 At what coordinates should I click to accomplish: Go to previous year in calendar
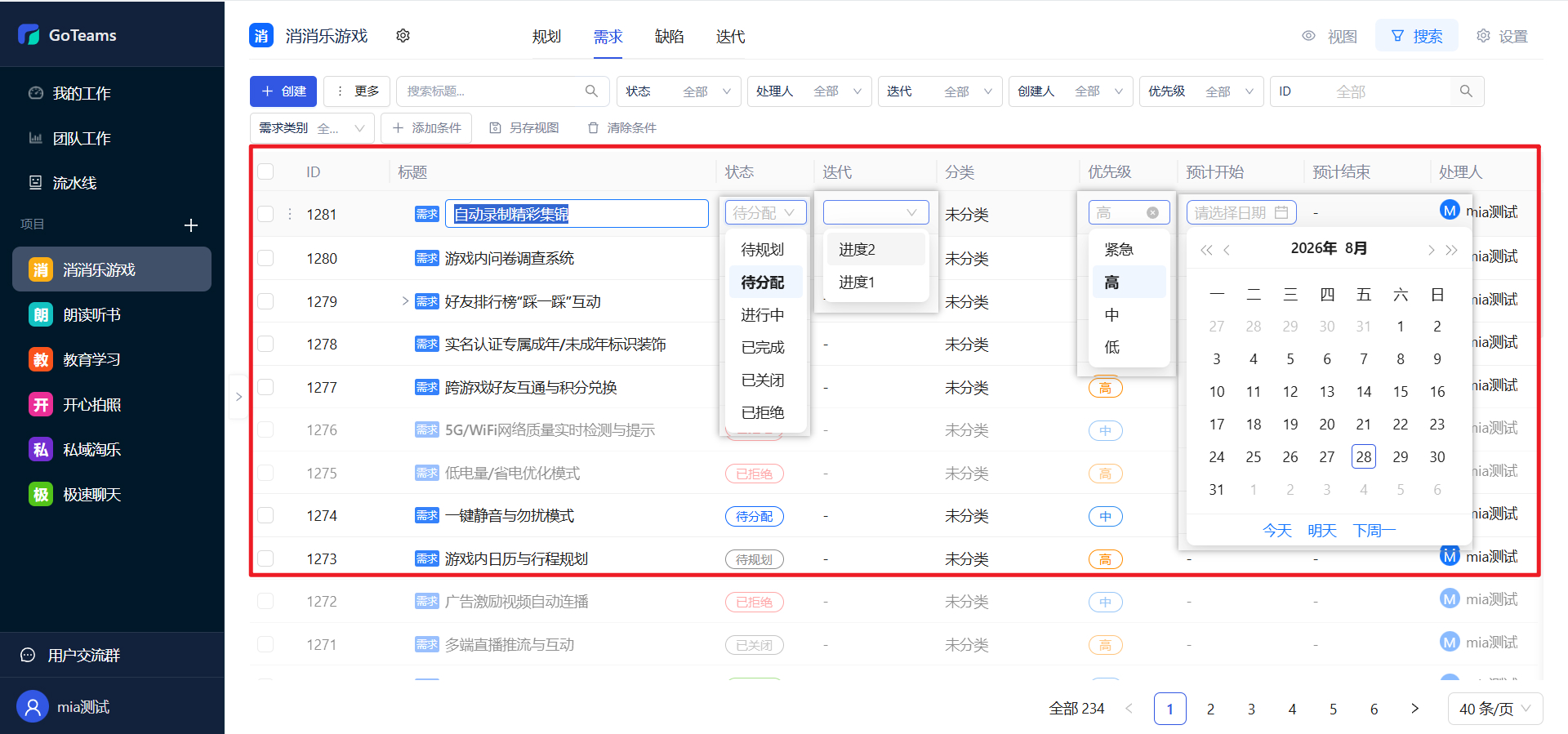coord(1206,250)
